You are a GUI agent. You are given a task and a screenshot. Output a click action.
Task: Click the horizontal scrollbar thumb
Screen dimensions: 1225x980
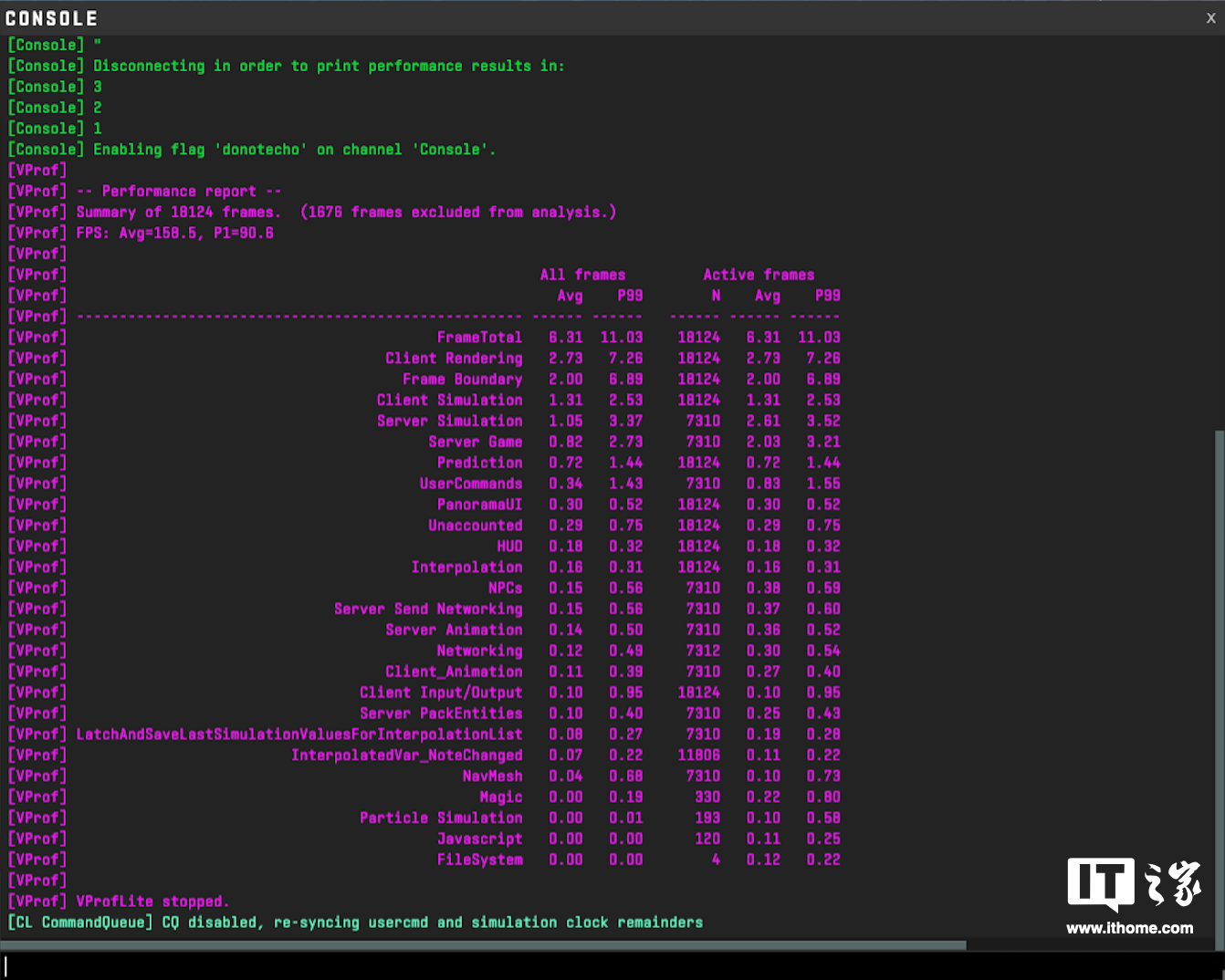(x=484, y=945)
